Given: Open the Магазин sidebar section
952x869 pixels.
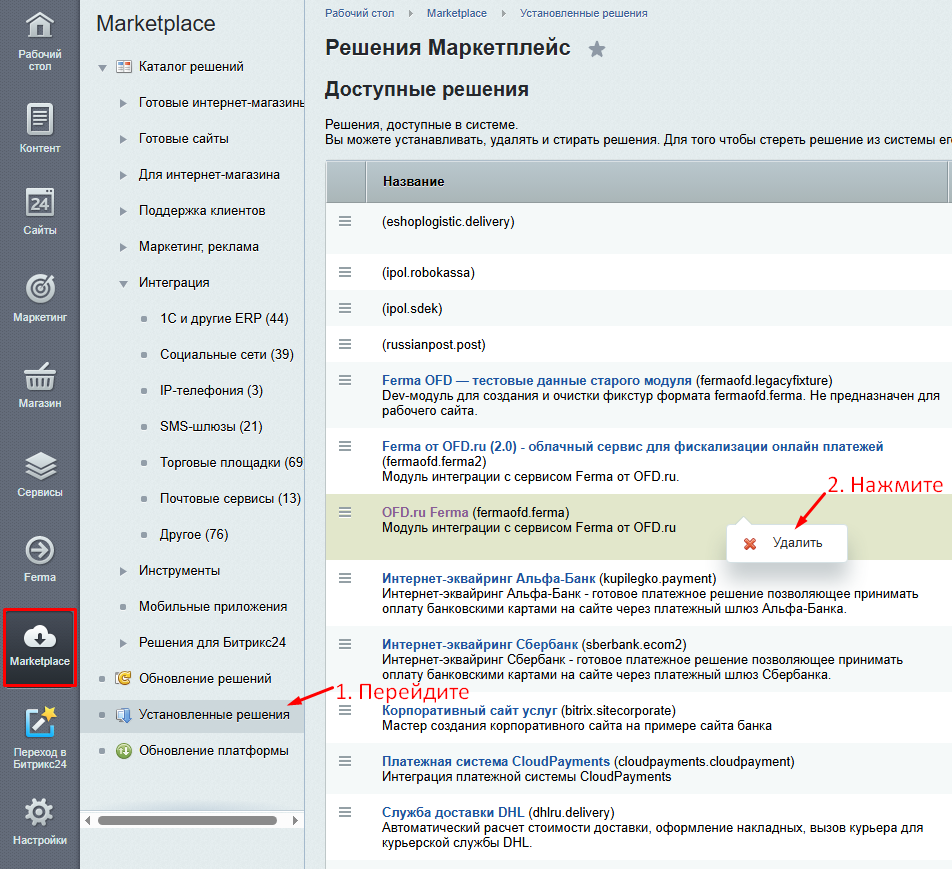Looking at the screenshot, I should [39, 384].
